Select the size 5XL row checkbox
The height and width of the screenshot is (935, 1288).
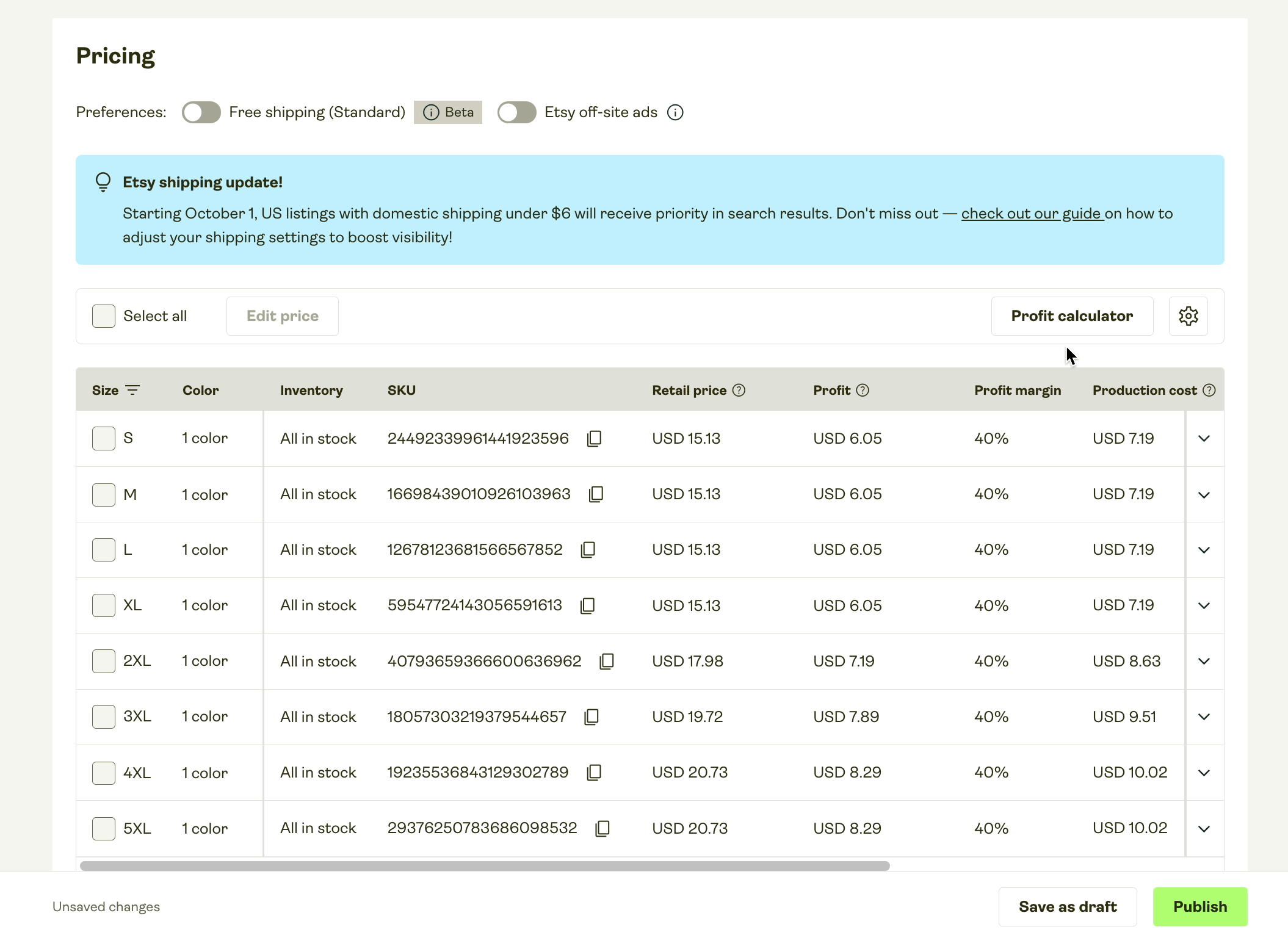click(104, 828)
